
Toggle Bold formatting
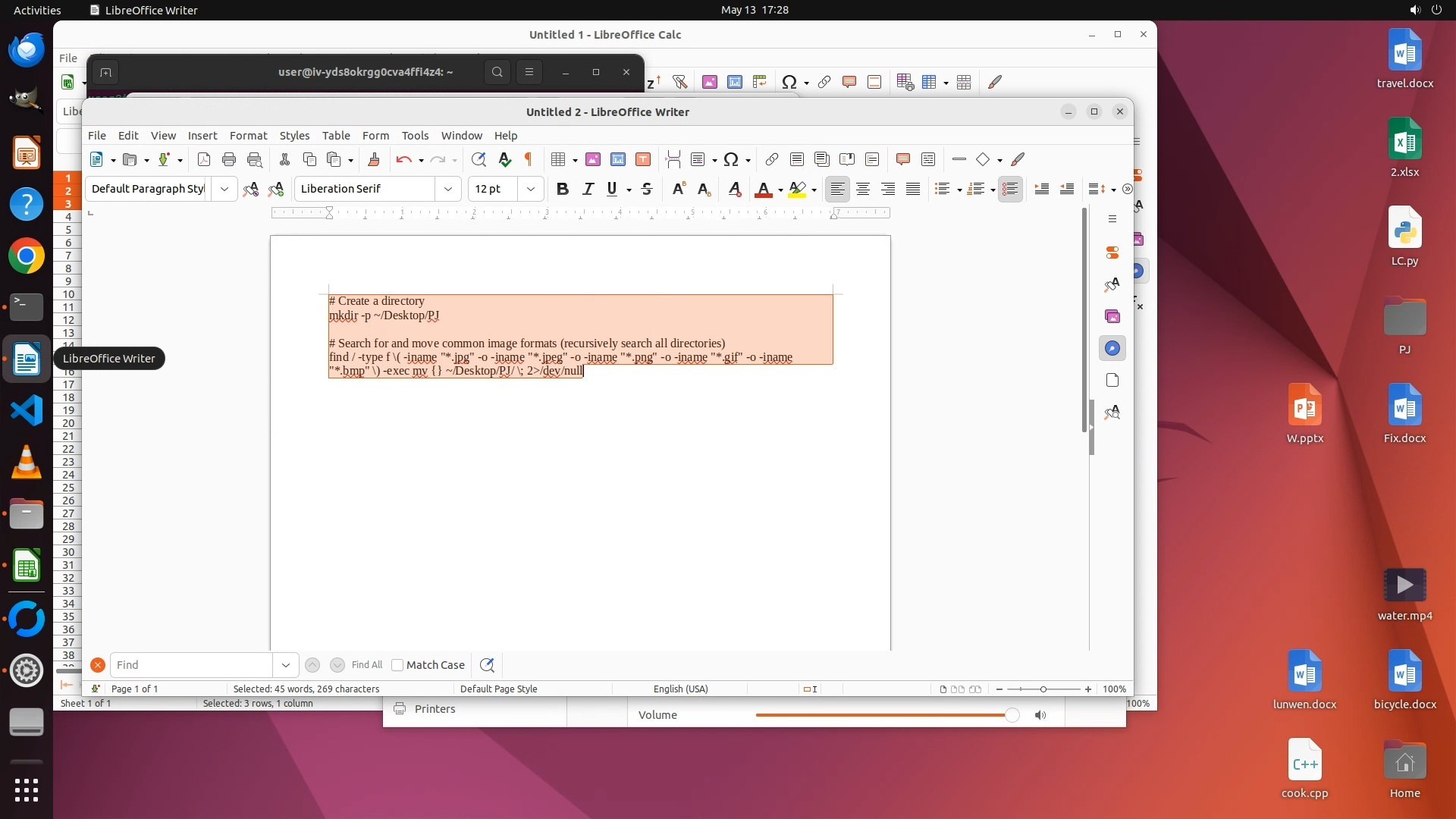pos(562,189)
